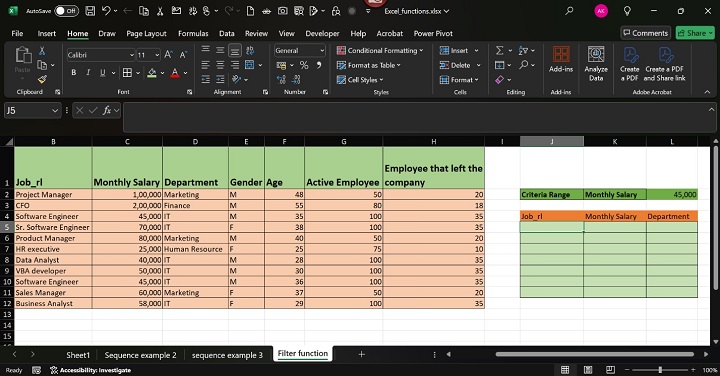720x376 pixels.
Task: Click Insert Function fx icon
Action: click(x=107, y=111)
